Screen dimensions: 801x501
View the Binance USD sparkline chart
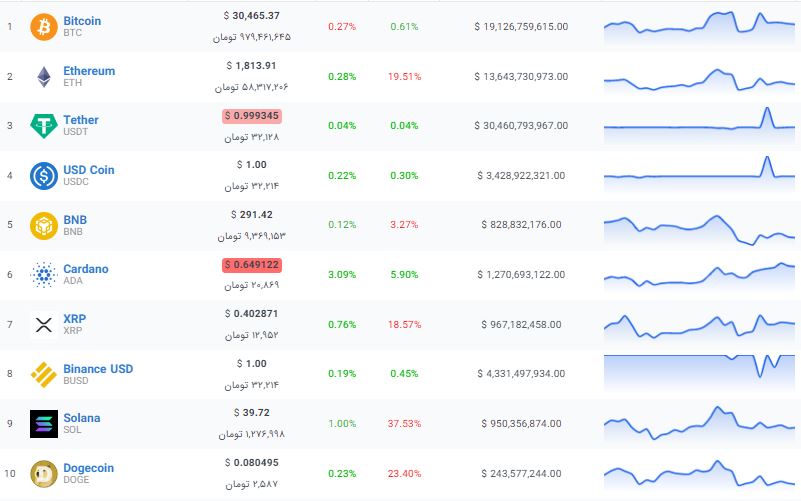(x=699, y=373)
